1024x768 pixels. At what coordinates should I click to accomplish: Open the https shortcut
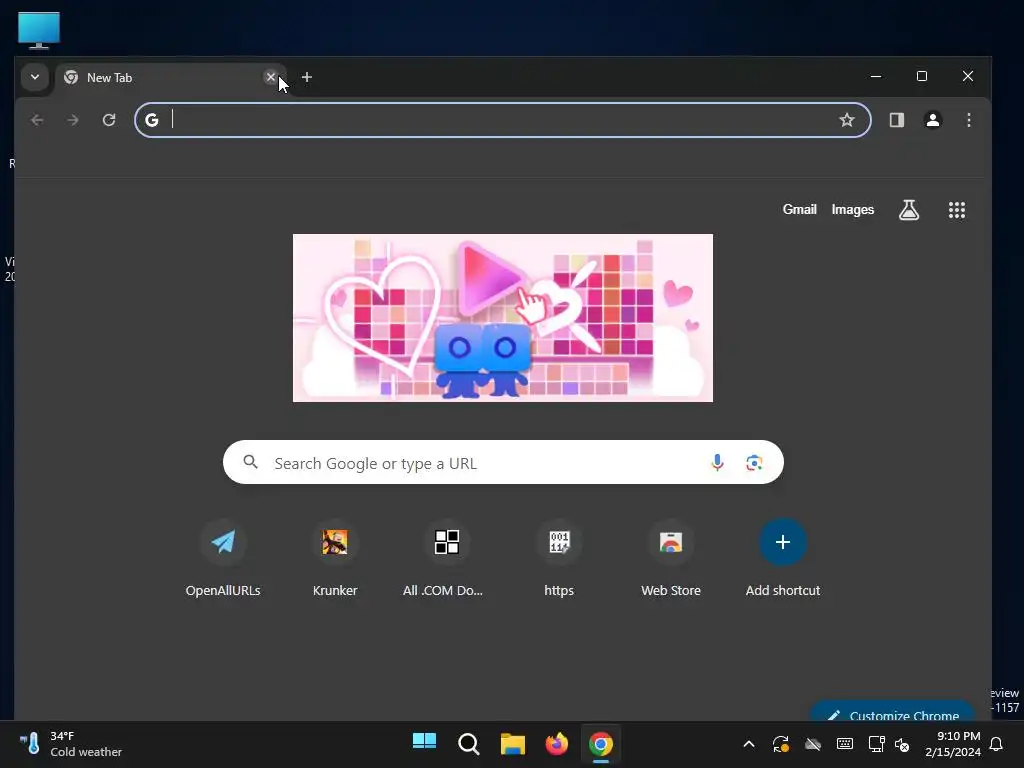(x=559, y=559)
